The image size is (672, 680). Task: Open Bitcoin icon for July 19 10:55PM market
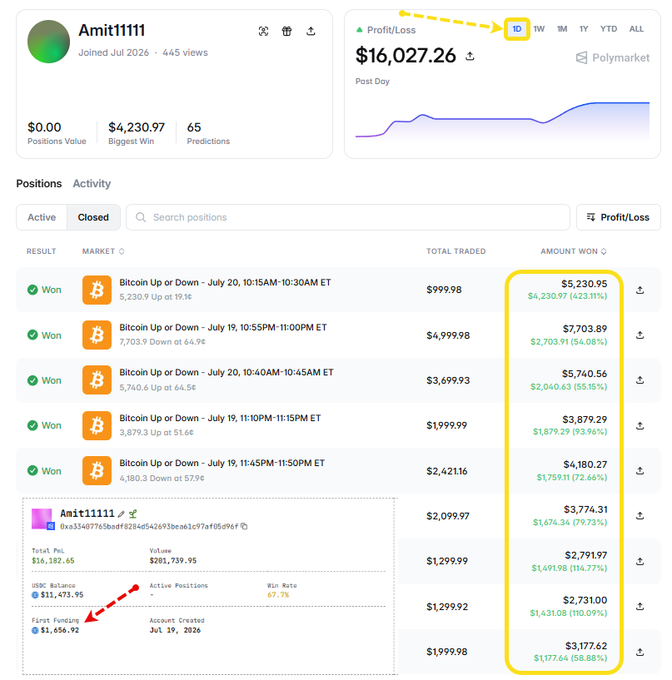[97, 335]
